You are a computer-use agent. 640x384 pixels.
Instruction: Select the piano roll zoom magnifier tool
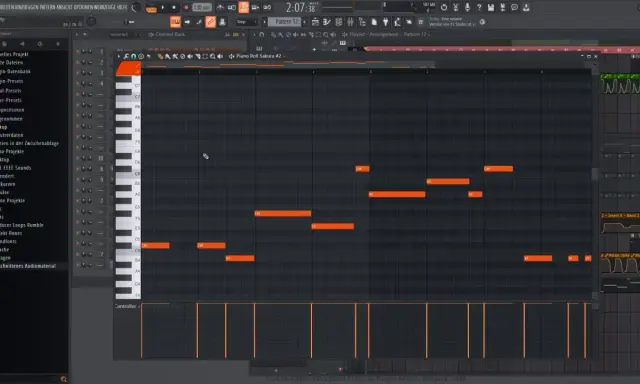[x=213, y=56]
